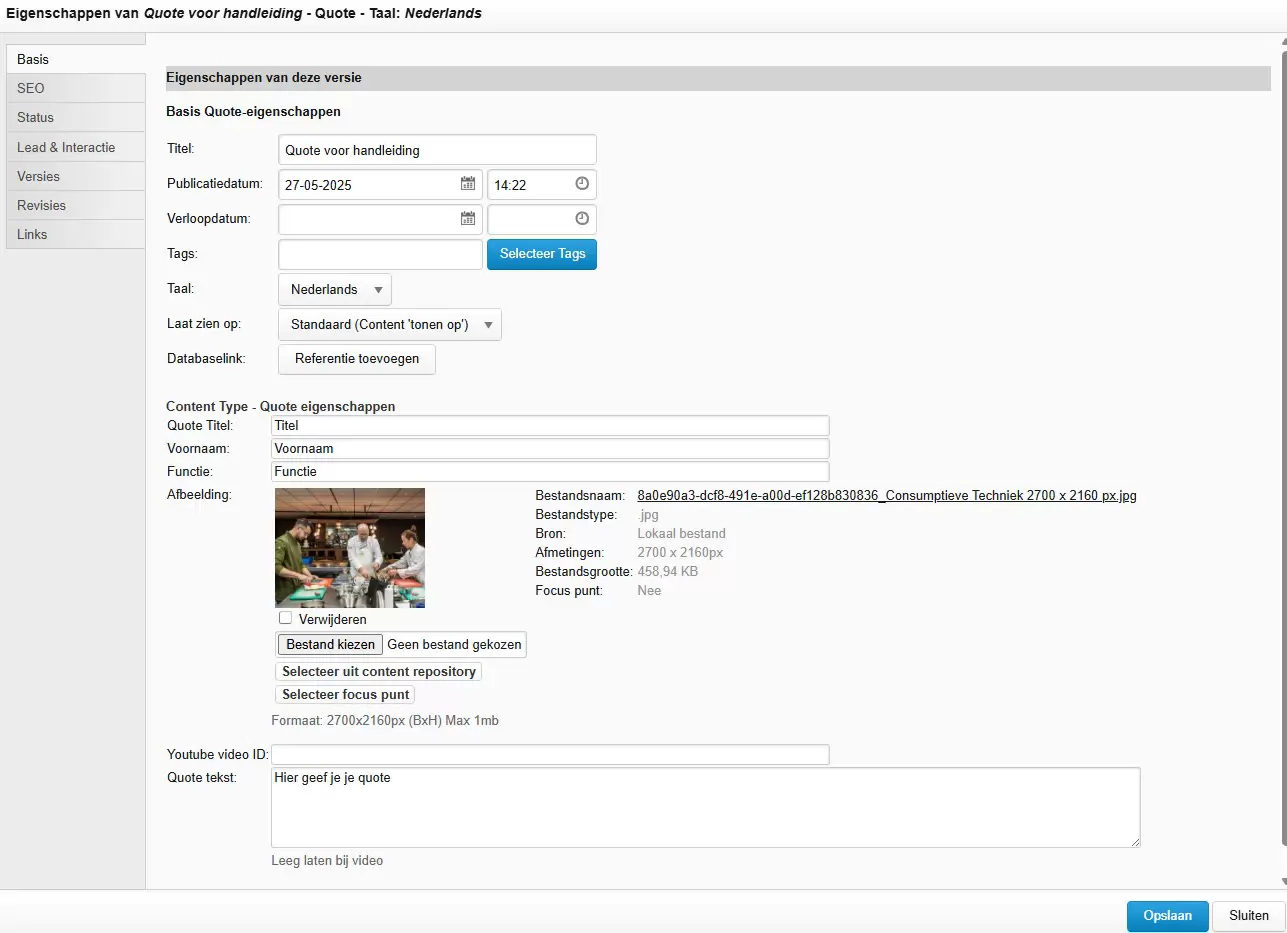Click the Bestand kiezen button
The image size is (1287, 933).
(330, 645)
